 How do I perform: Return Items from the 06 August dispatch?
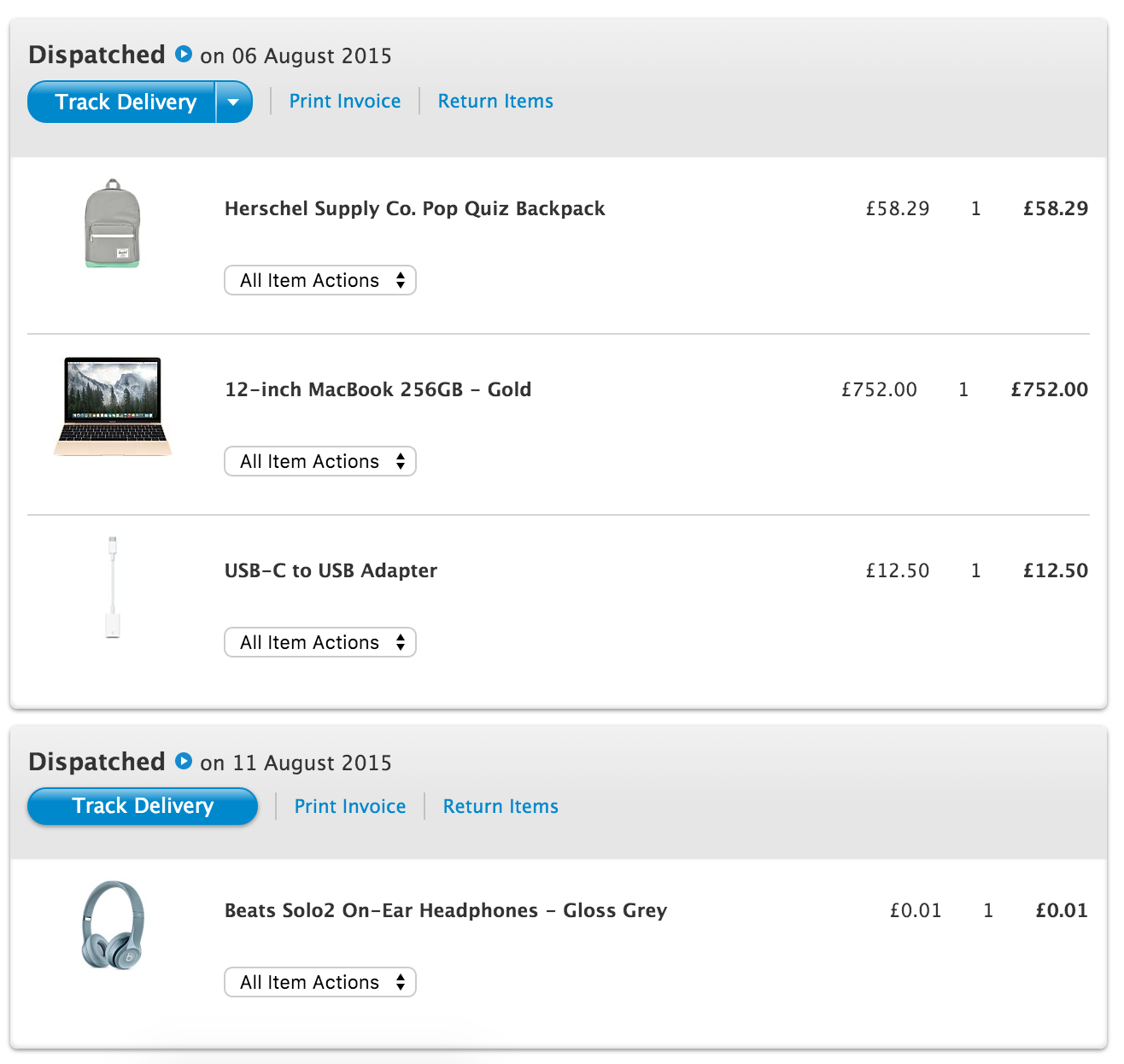coord(495,101)
